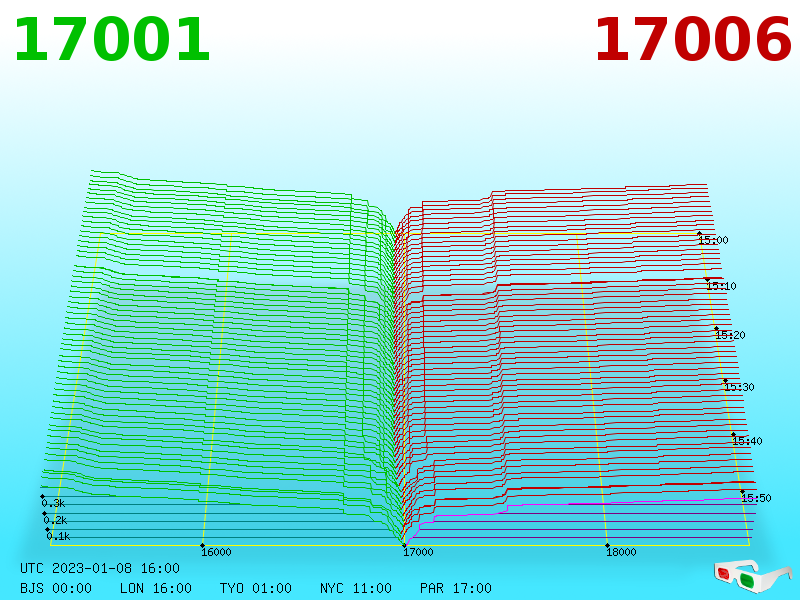
Task: Click the 3D anaglyph glasses icon
Action: pyautogui.click(x=753, y=575)
